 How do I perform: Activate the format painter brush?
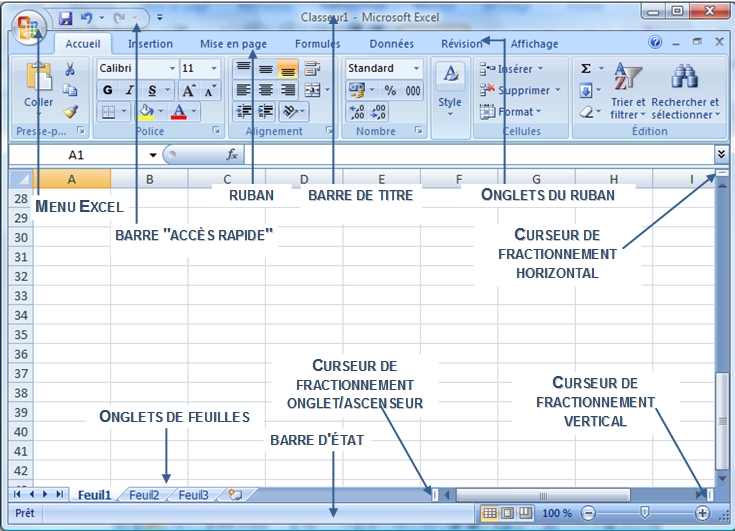[70, 111]
